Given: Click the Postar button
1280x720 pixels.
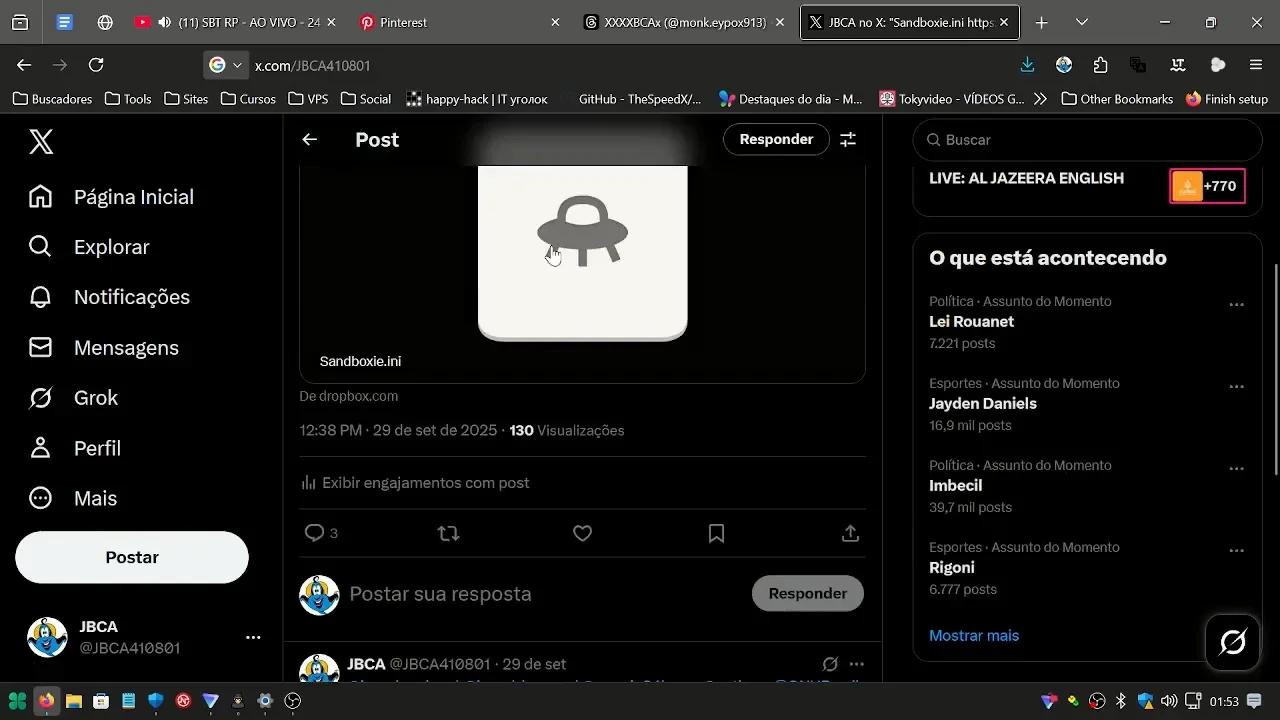Looking at the screenshot, I should (132, 557).
